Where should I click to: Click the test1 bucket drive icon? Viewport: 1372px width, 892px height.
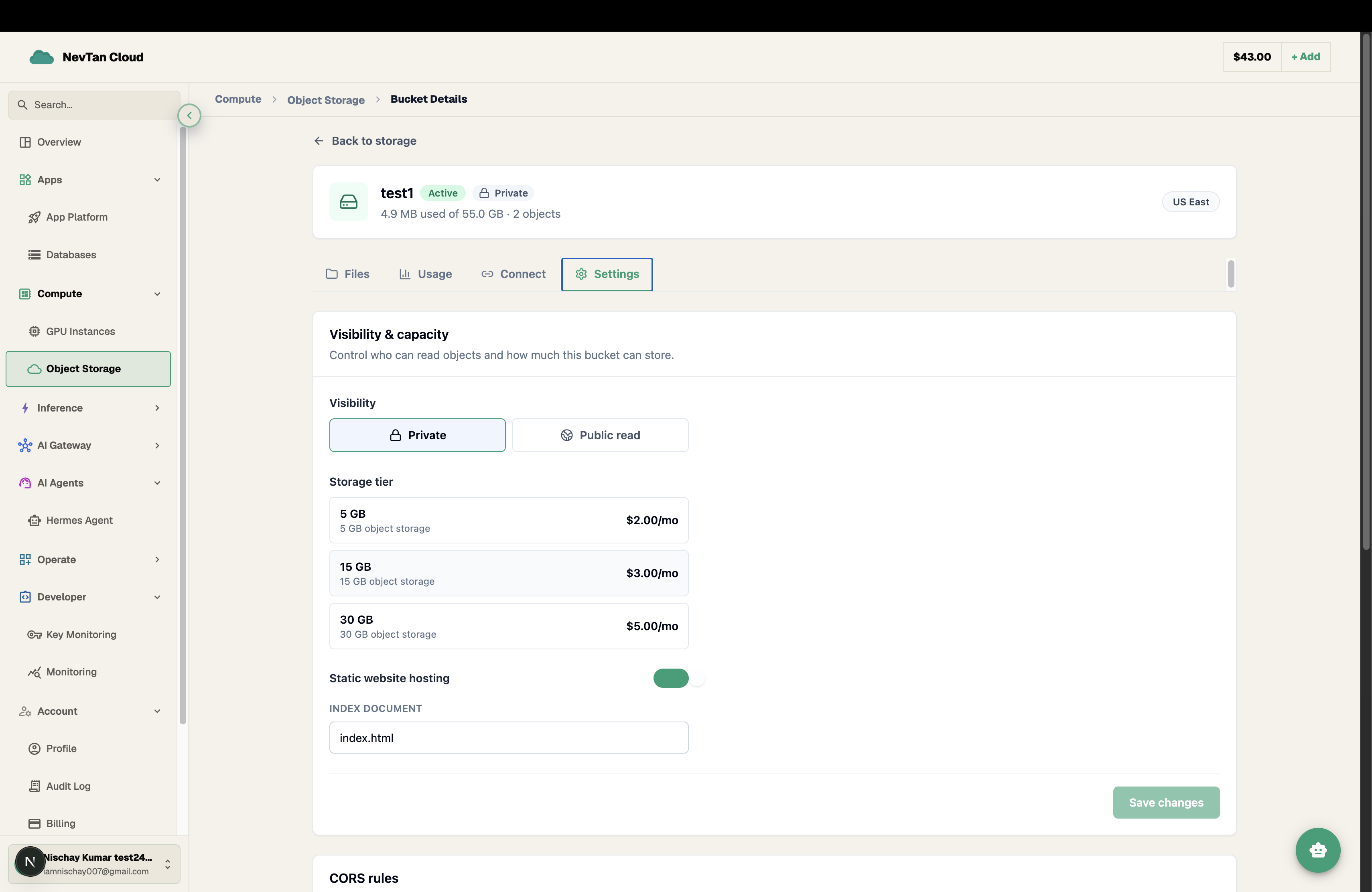point(348,202)
